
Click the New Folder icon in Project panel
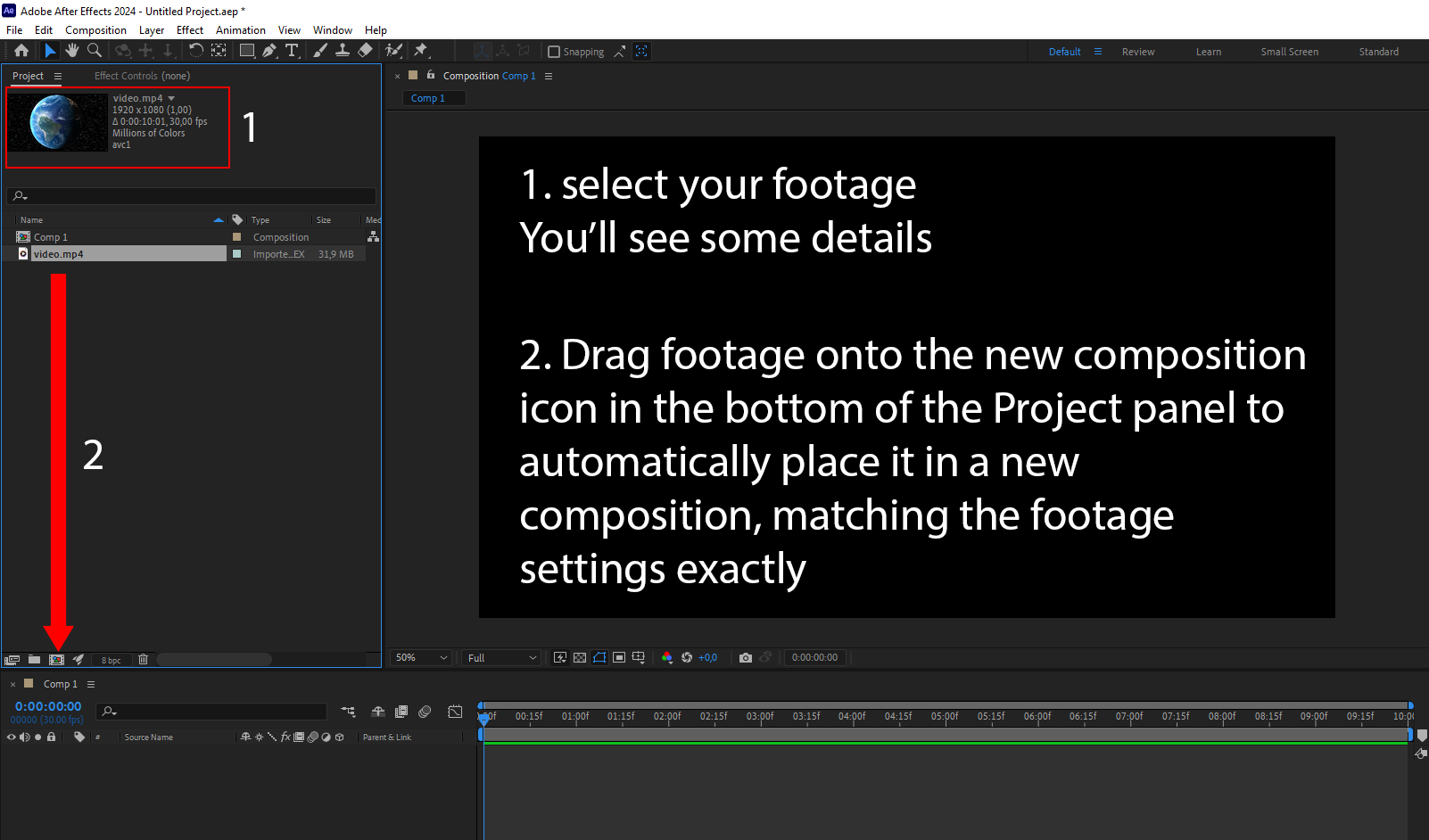(34, 659)
